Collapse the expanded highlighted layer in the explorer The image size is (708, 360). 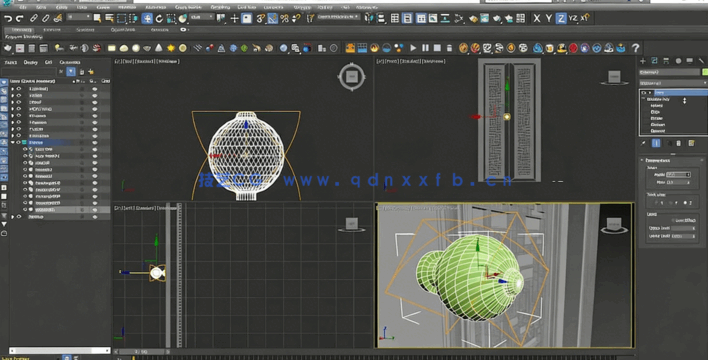[13, 142]
